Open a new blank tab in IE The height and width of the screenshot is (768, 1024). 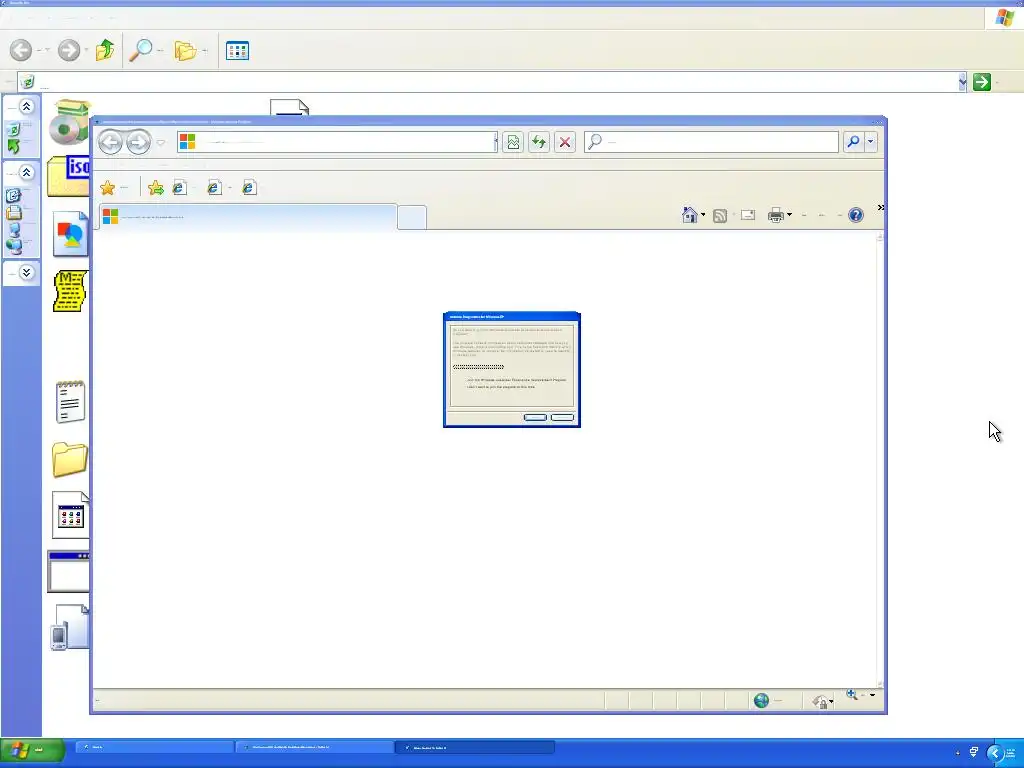tap(411, 217)
